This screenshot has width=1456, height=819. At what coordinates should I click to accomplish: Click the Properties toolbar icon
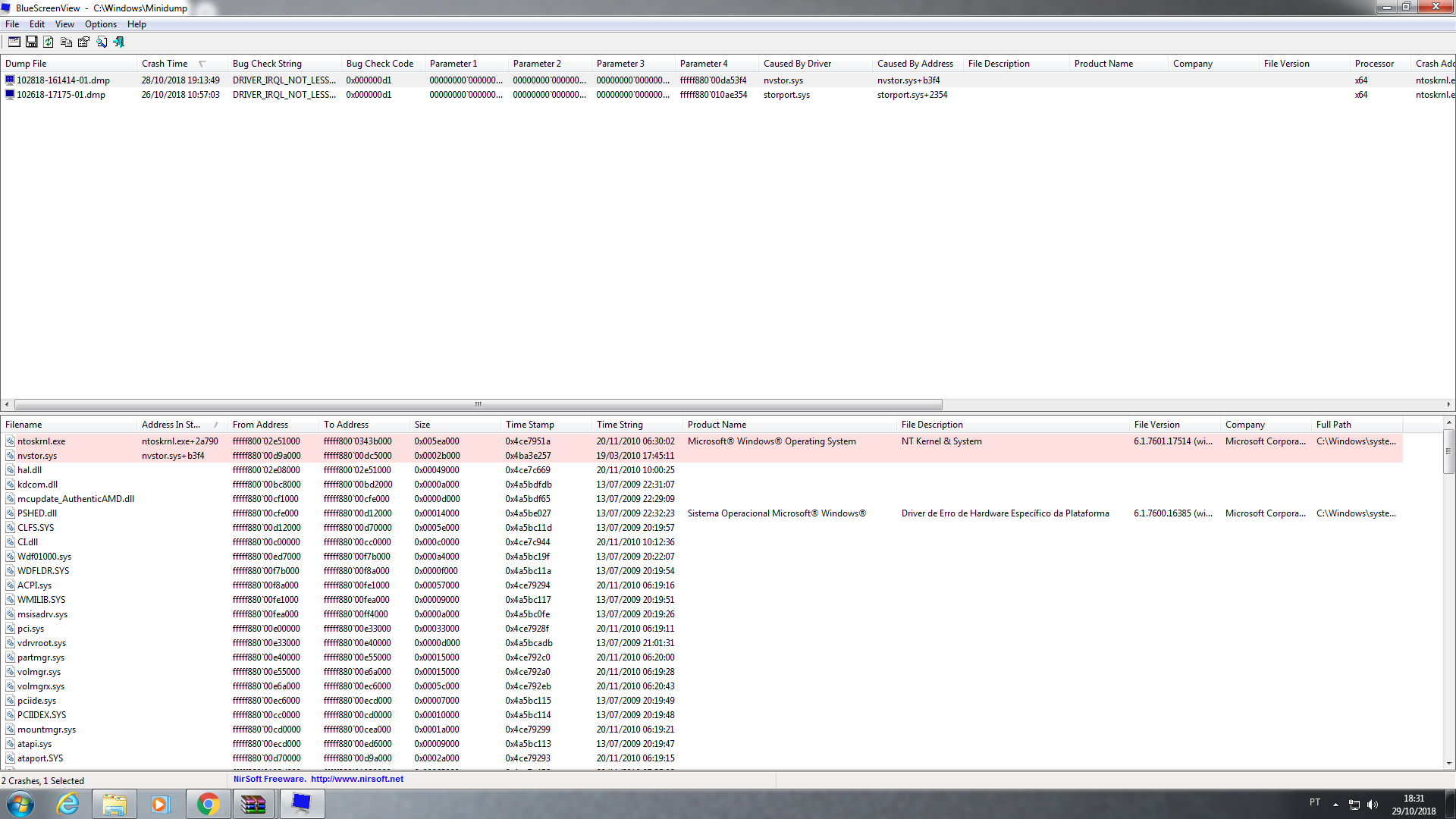(x=84, y=42)
